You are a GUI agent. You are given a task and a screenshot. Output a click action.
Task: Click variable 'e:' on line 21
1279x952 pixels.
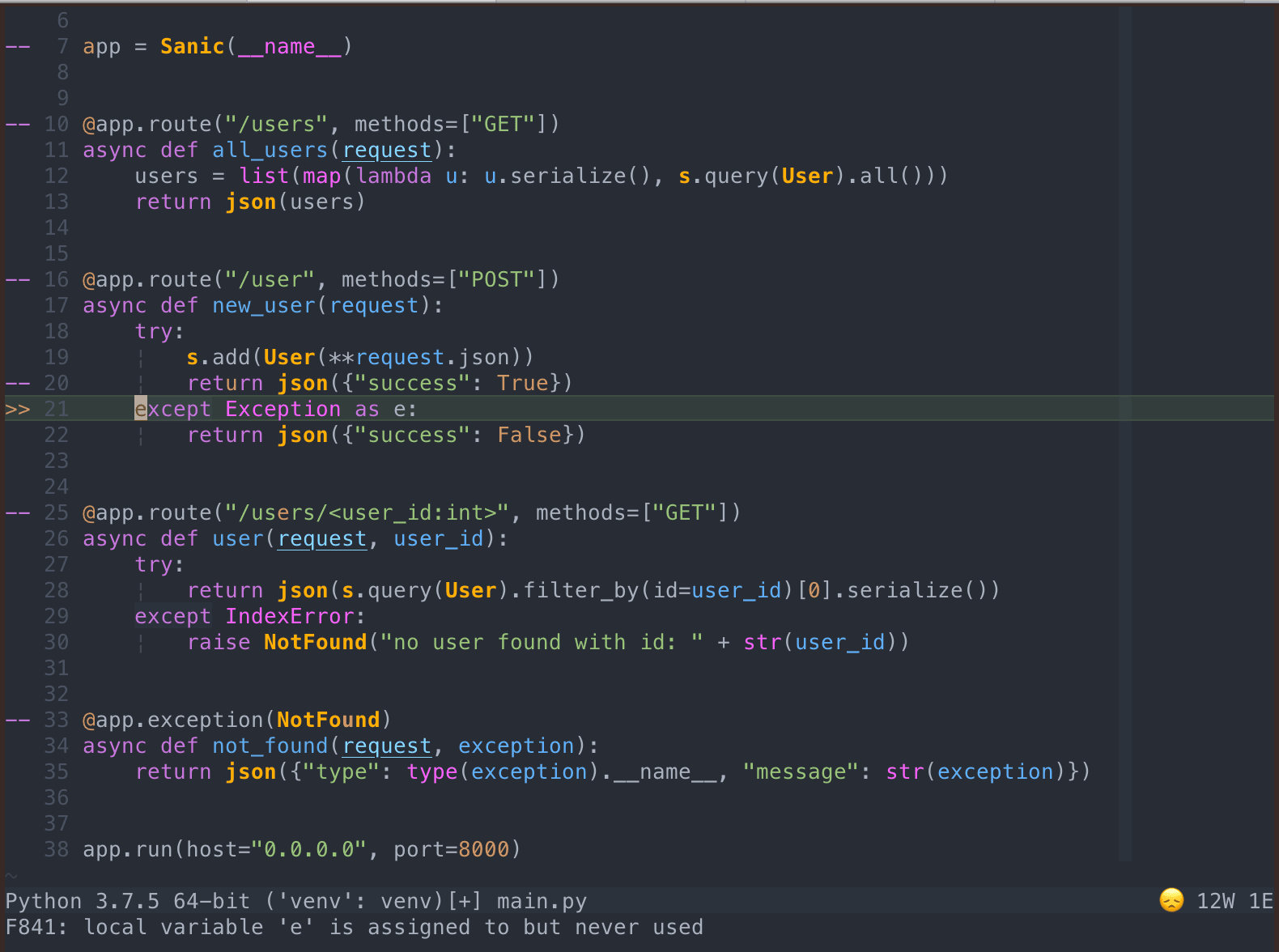[x=406, y=409]
